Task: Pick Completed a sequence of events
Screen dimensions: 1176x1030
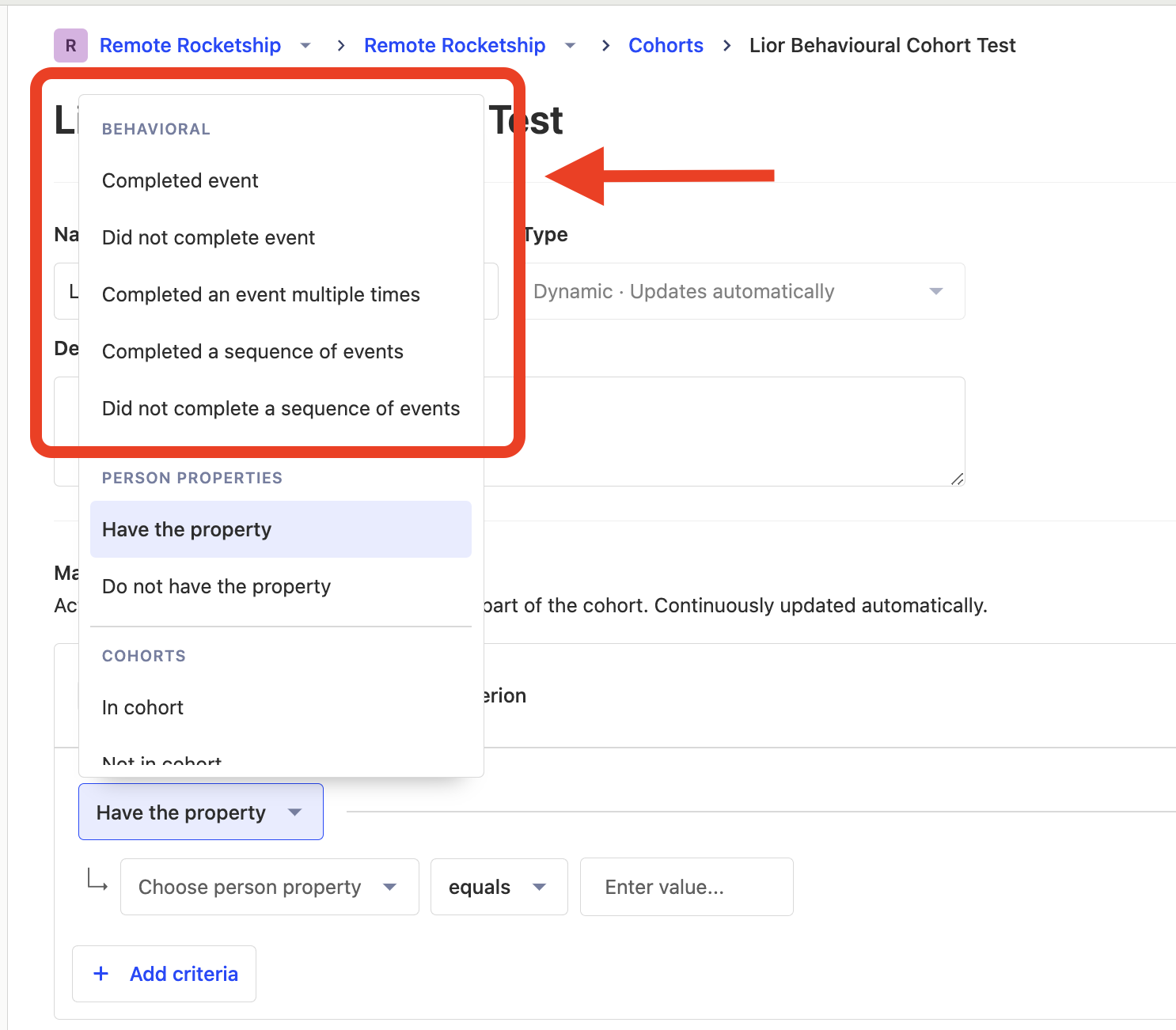Action: (x=252, y=351)
